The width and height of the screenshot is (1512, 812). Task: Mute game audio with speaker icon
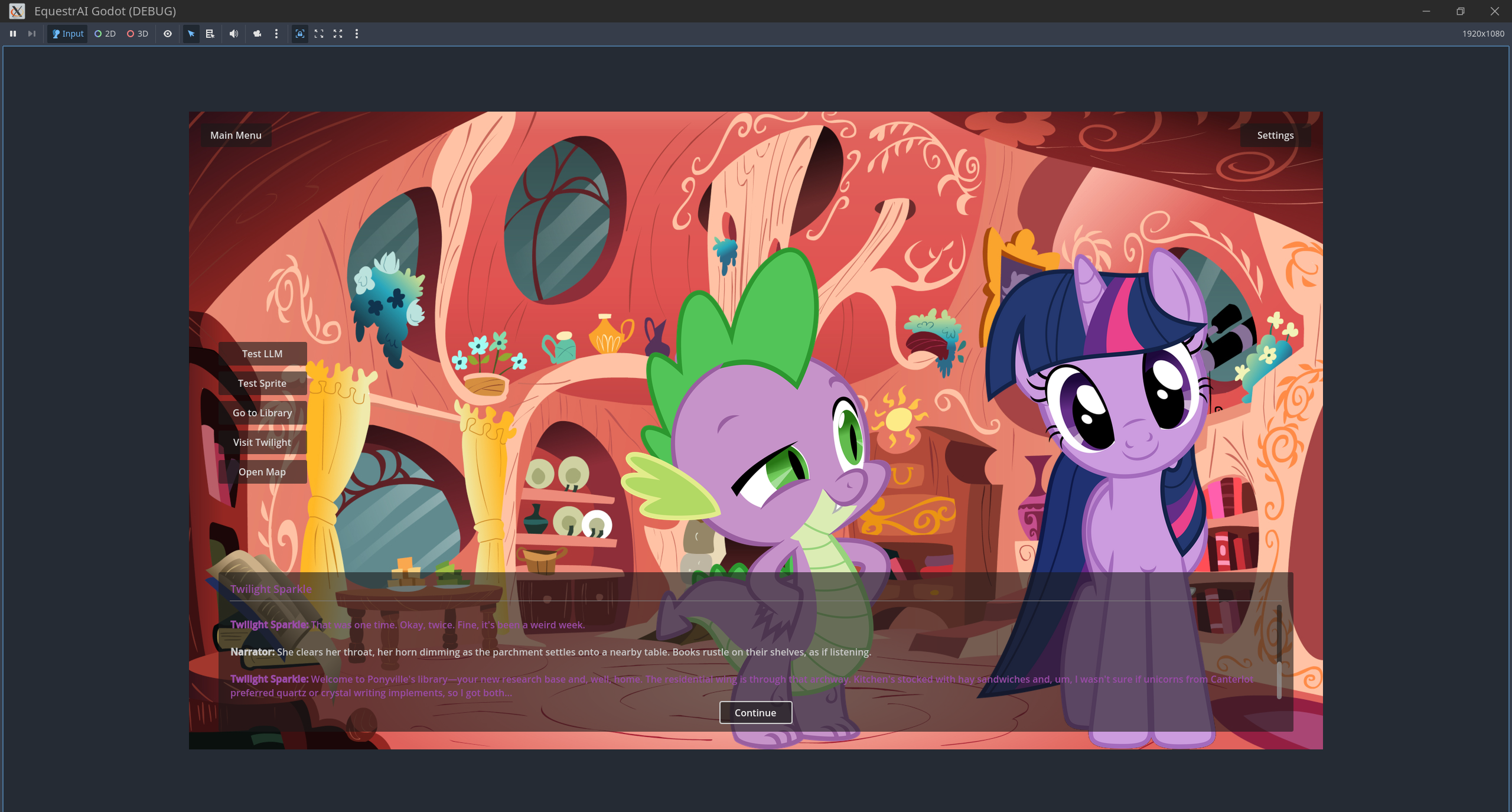(x=234, y=34)
